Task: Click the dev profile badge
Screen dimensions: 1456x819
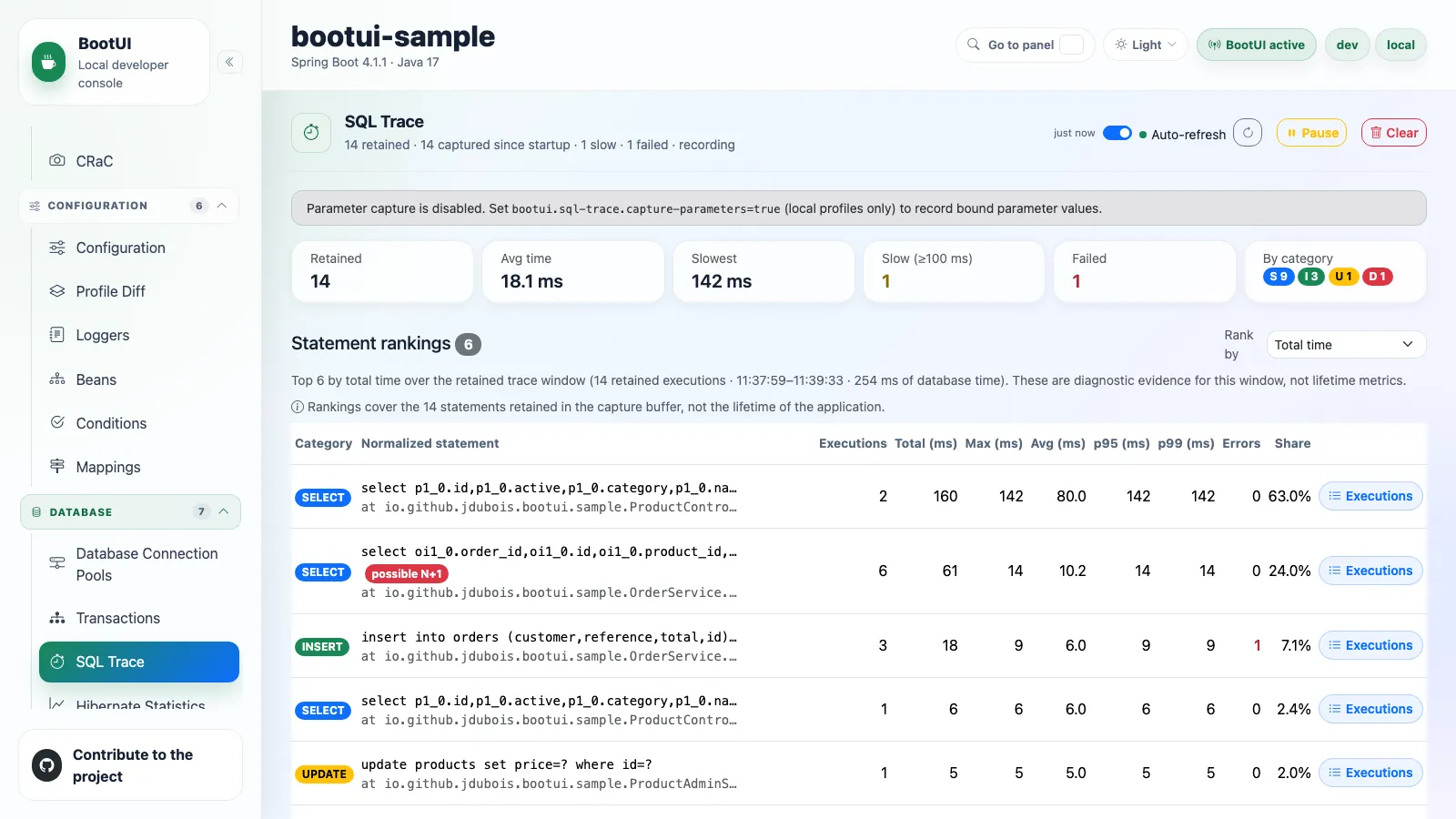Action: coord(1347,45)
